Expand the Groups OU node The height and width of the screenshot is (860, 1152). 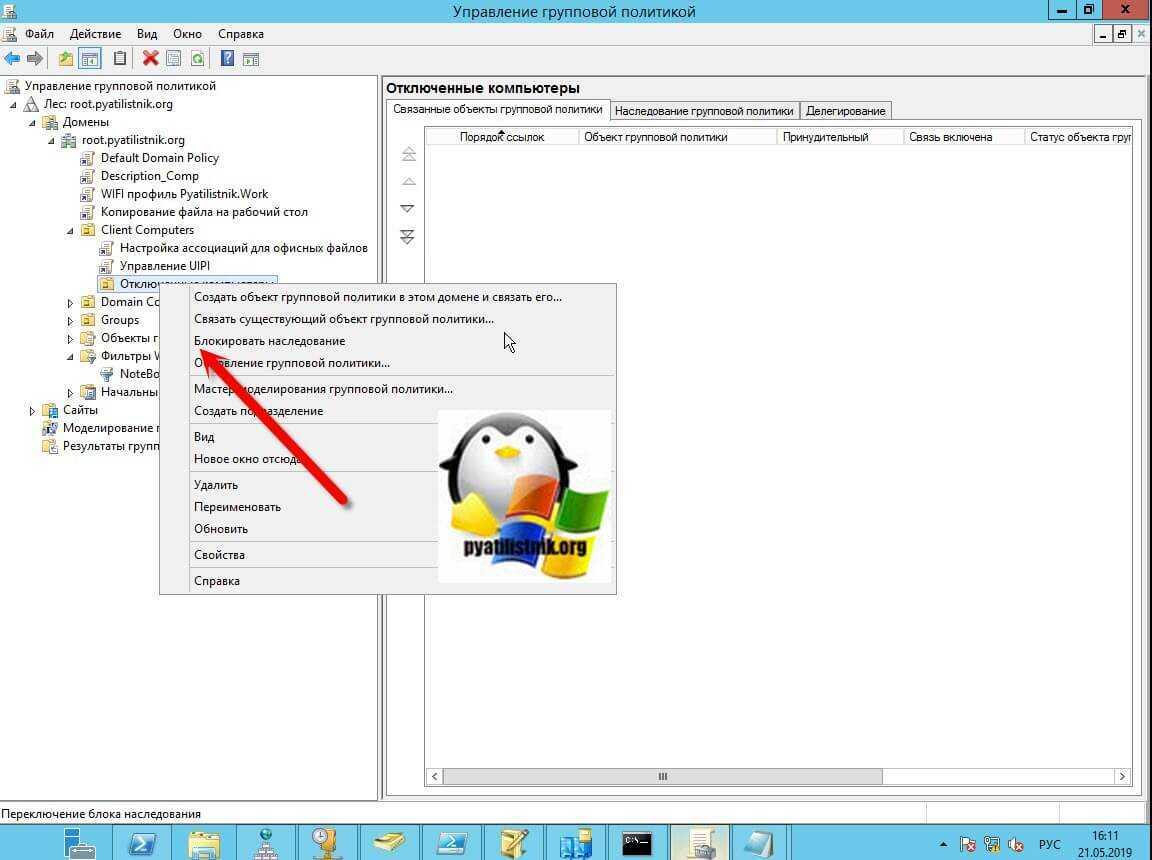[x=71, y=321]
